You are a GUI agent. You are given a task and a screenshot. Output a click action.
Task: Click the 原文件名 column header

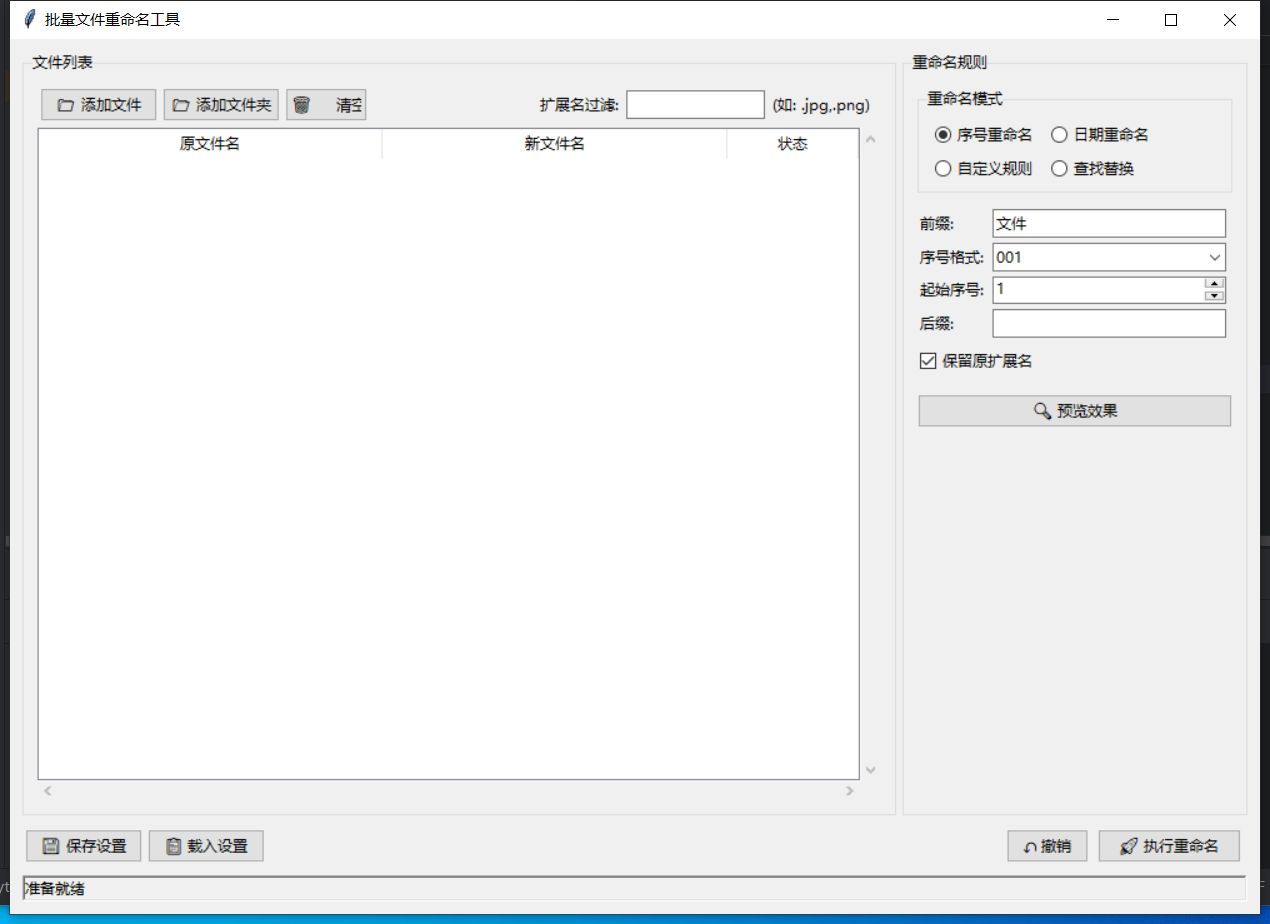pyautogui.click(x=210, y=144)
